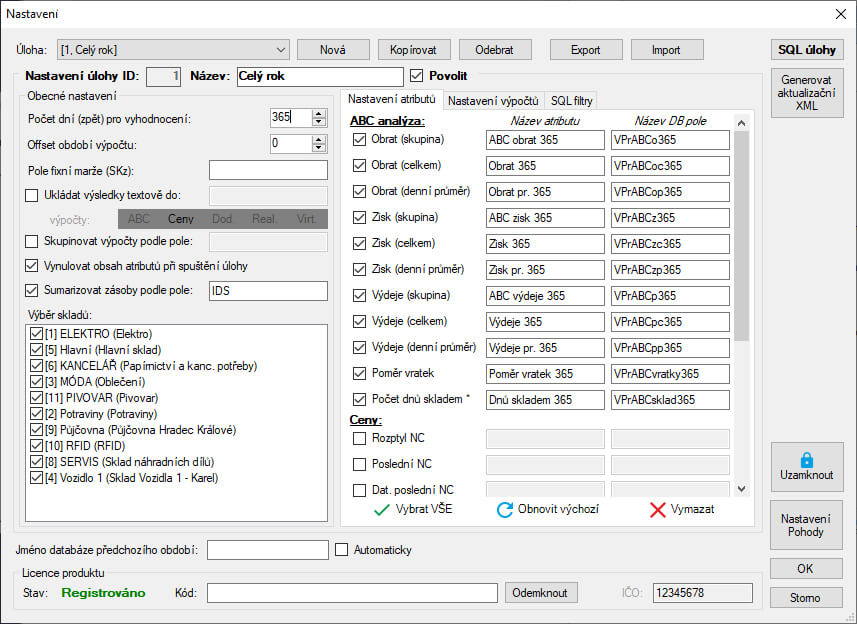Enable the Rozptyl NC checkbox
The image size is (857, 624).
click(x=360, y=438)
